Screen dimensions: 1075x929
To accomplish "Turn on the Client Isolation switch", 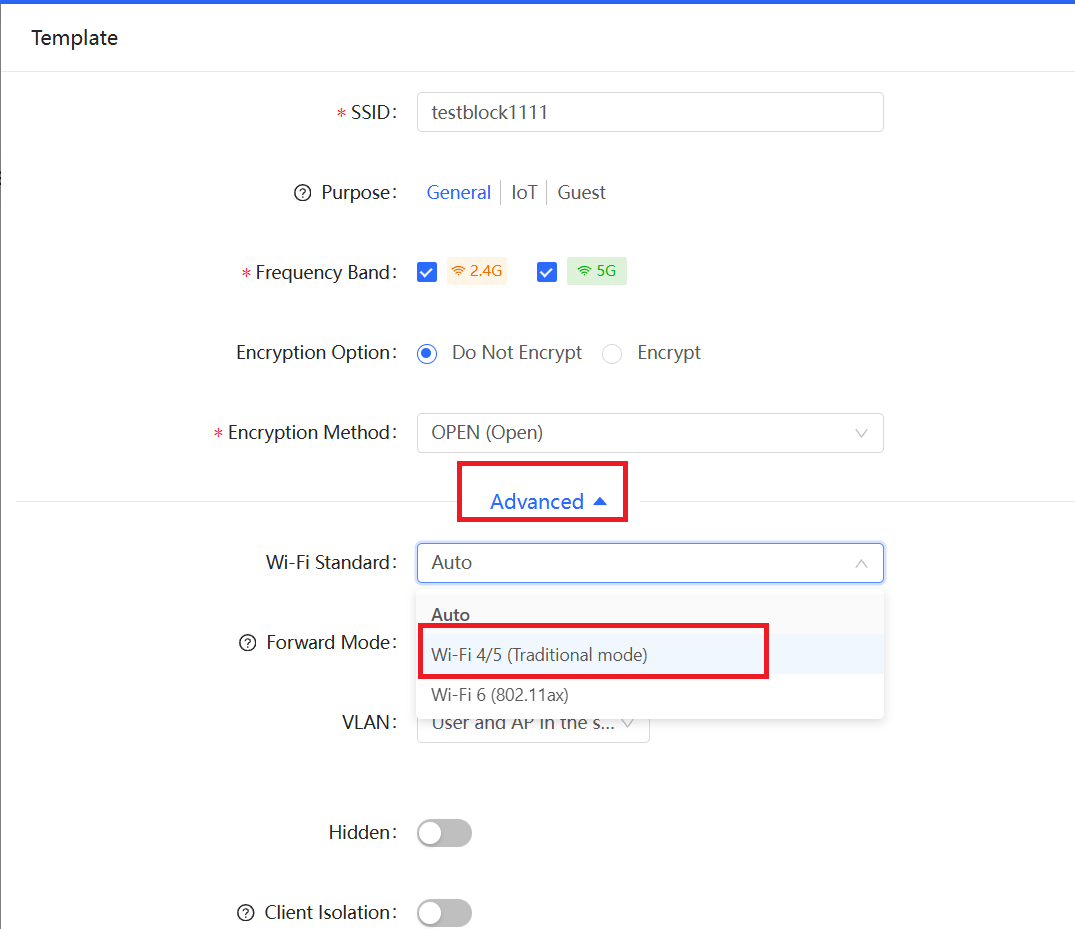I will [444, 913].
